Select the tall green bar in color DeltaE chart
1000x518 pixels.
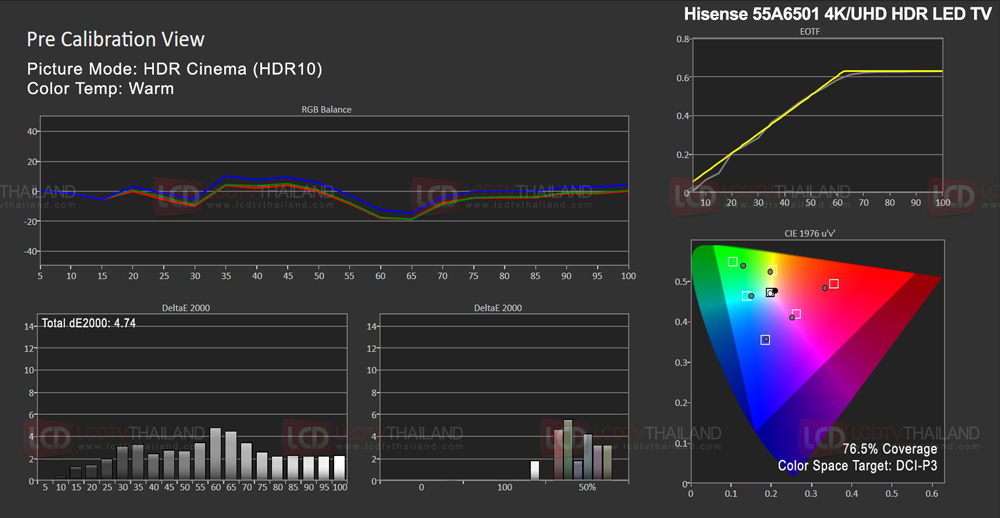click(x=568, y=450)
